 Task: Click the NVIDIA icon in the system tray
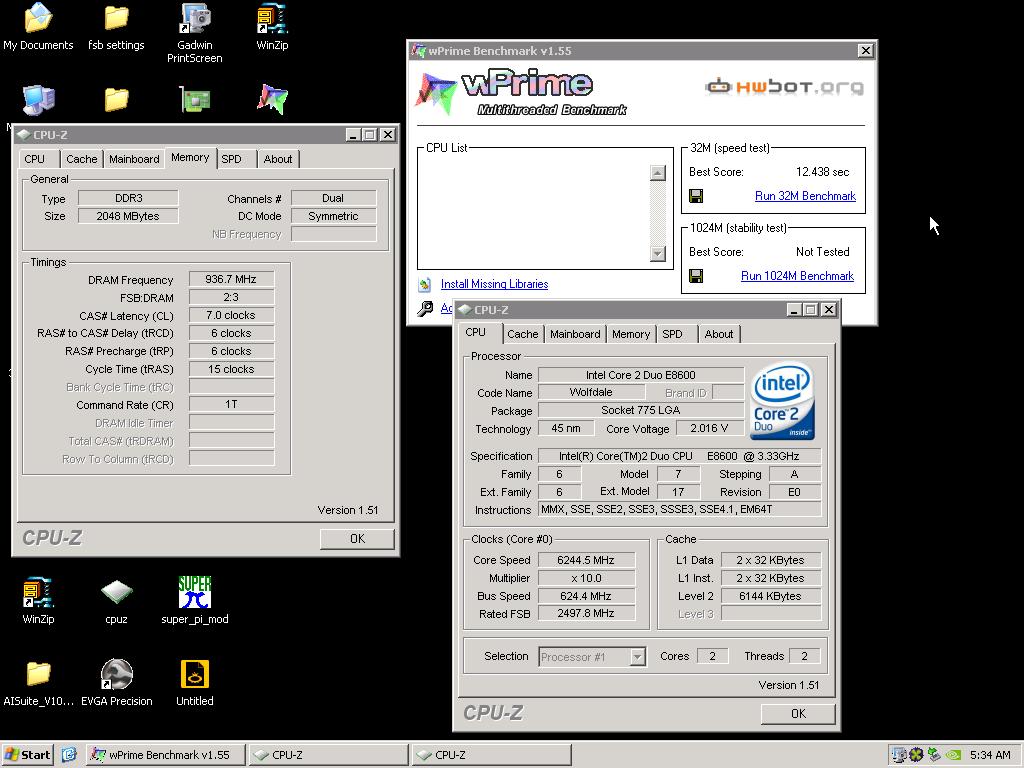953,755
